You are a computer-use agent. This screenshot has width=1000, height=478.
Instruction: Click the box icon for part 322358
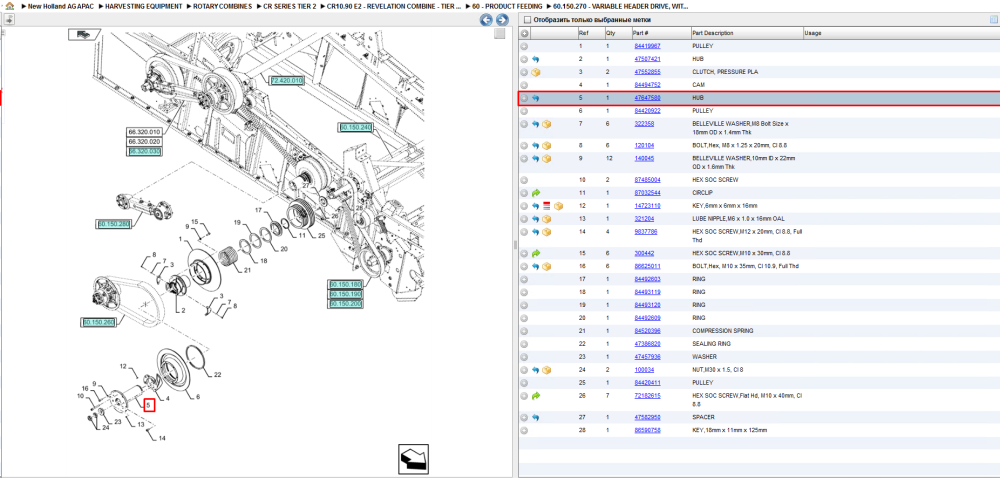(547, 124)
